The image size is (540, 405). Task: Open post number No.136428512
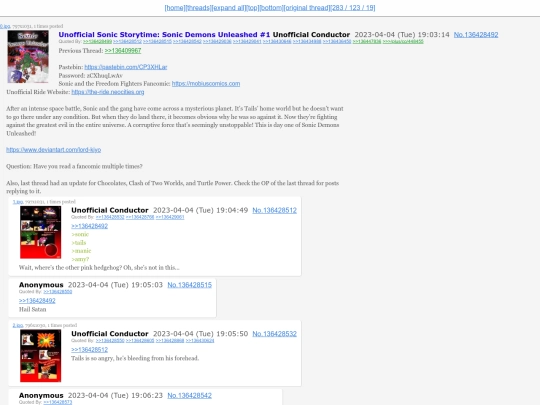[x=274, y=210]
